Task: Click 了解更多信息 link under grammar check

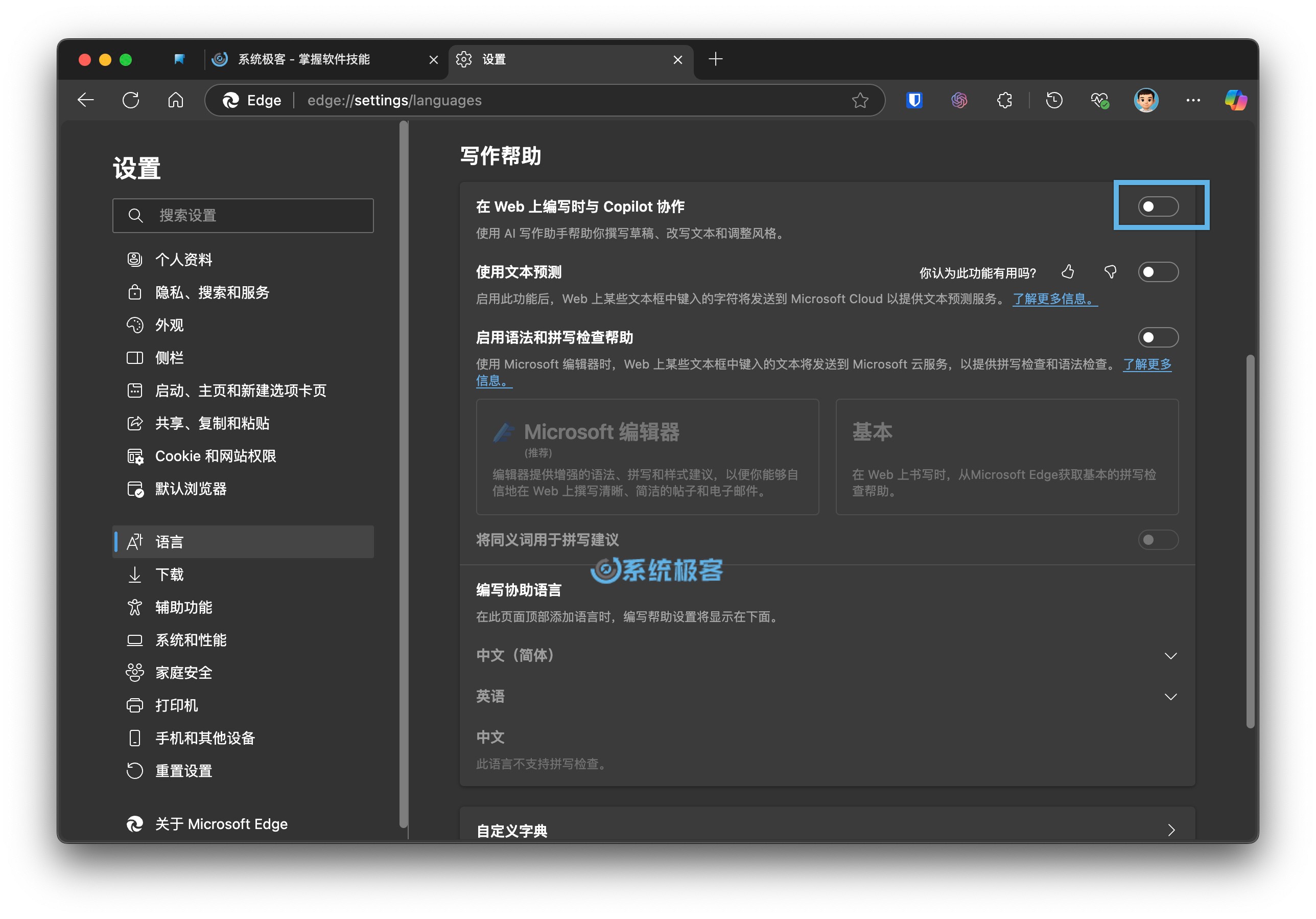Action: point(1147,364)
